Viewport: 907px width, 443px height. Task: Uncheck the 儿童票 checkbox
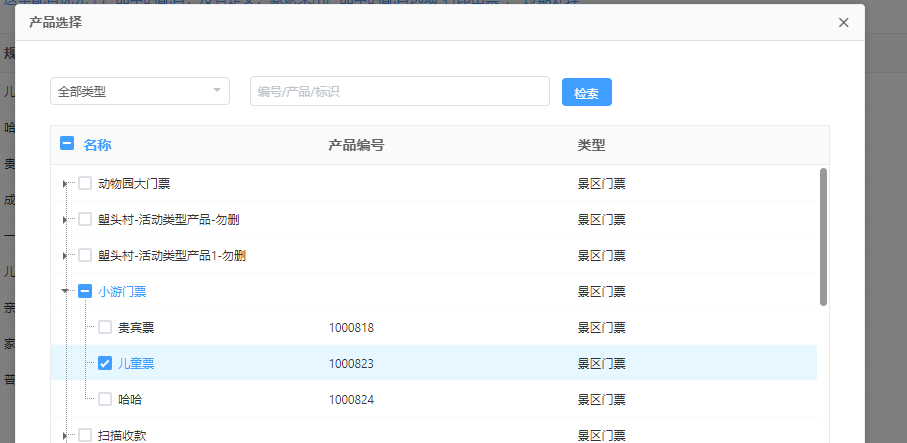click(x=105, y=363)
